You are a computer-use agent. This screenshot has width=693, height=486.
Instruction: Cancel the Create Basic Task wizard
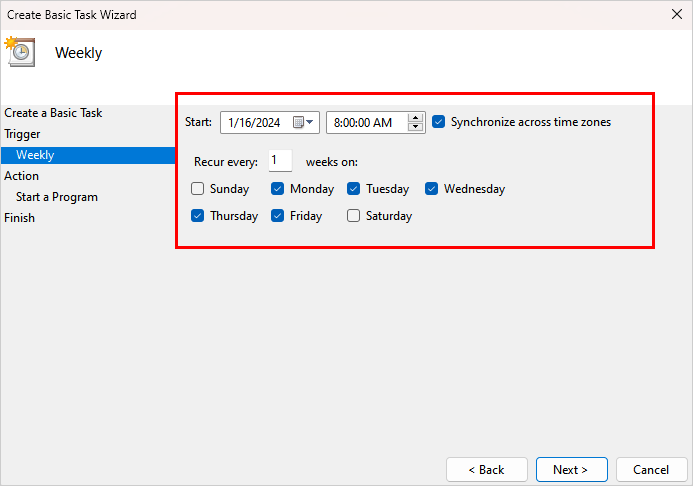[650, 469]
